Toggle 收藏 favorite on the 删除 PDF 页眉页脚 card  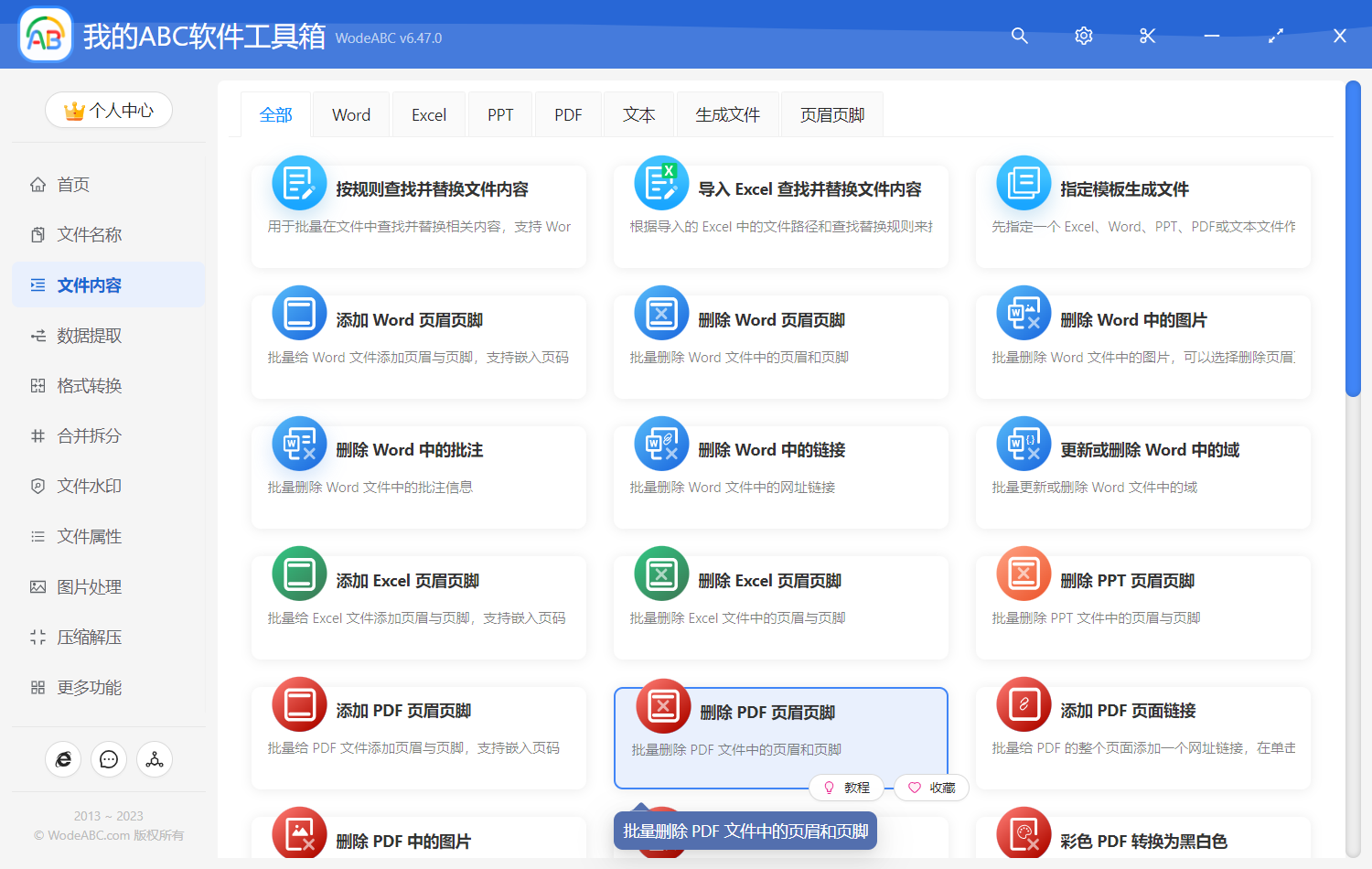coord(930,788)
